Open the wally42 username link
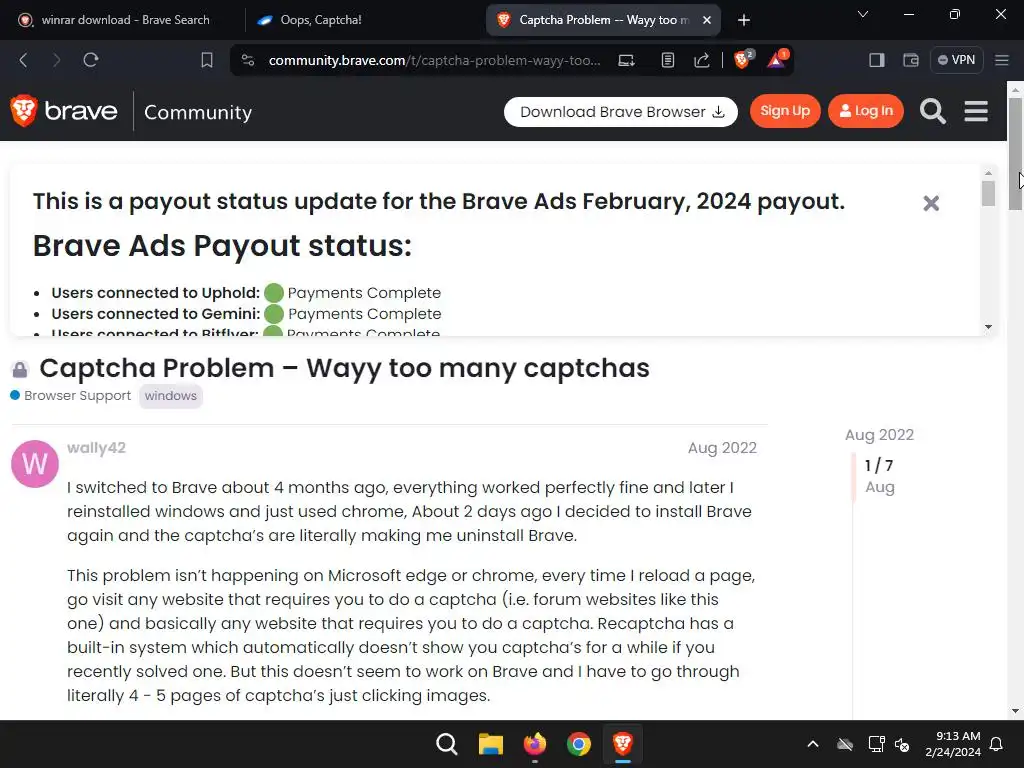 click(x=96, y=448)
